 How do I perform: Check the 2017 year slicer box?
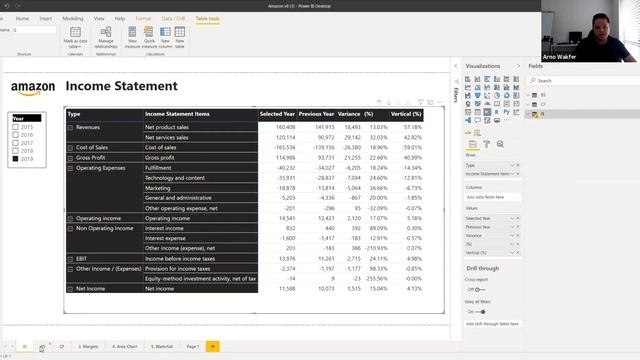click(16, 143)
